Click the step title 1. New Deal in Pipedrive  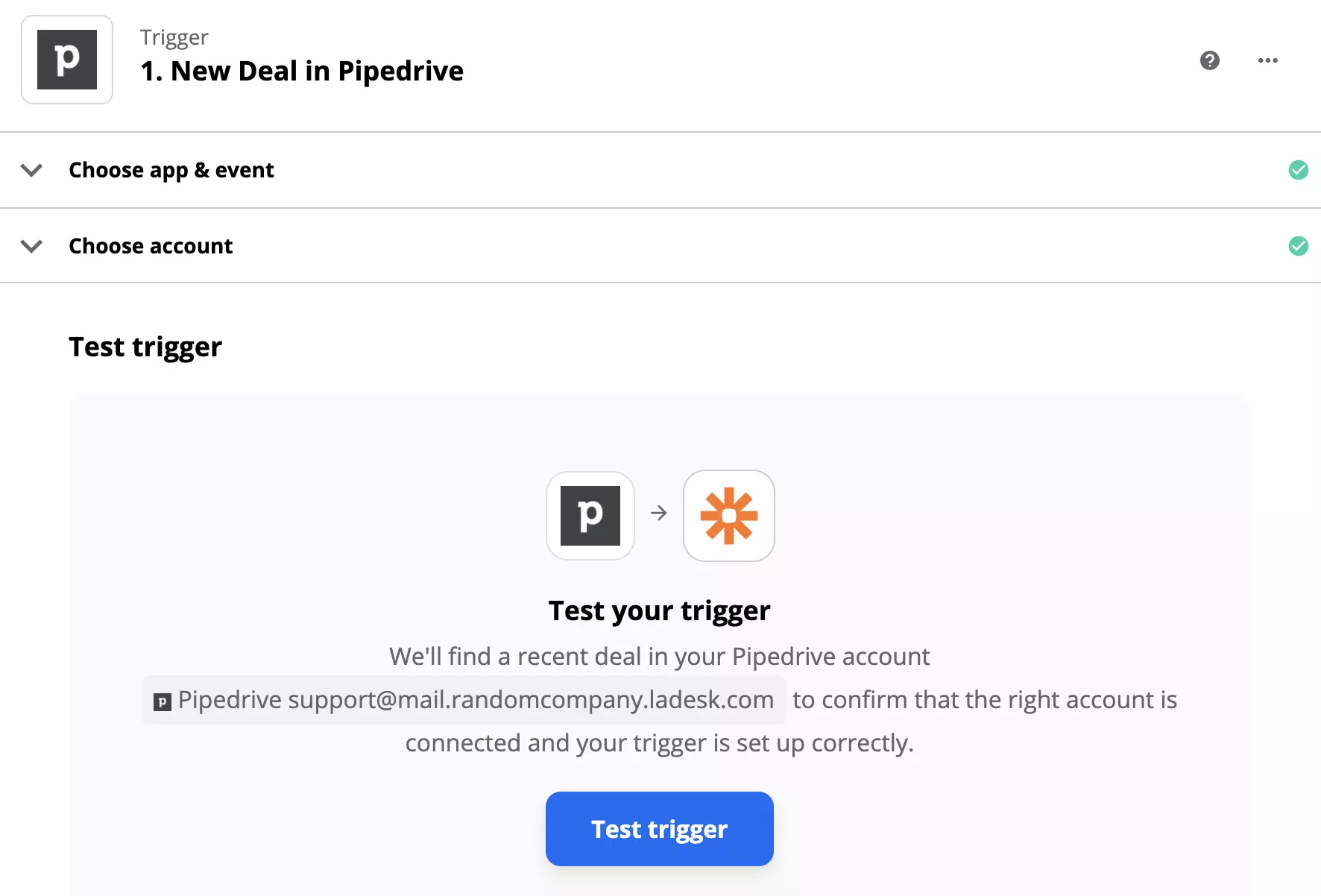(x=301, y=71)
